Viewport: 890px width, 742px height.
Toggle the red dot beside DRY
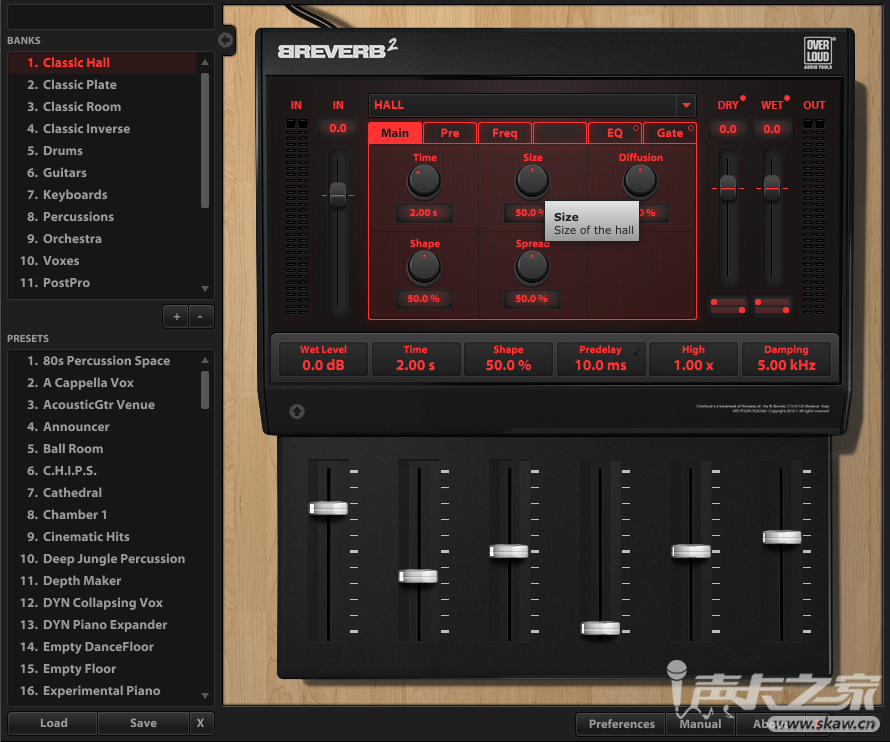click(x=743, y=98)
